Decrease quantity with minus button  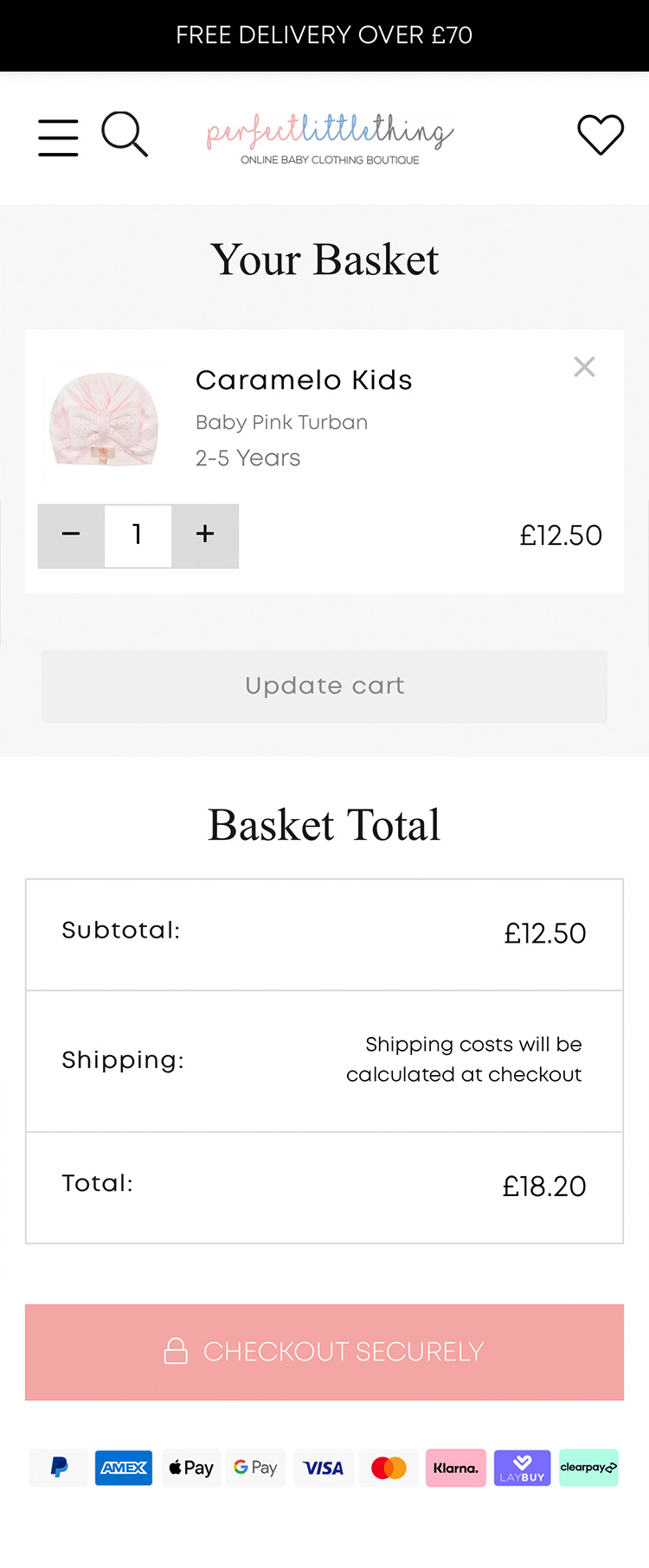pyautogui.click(x=71, y=535)
